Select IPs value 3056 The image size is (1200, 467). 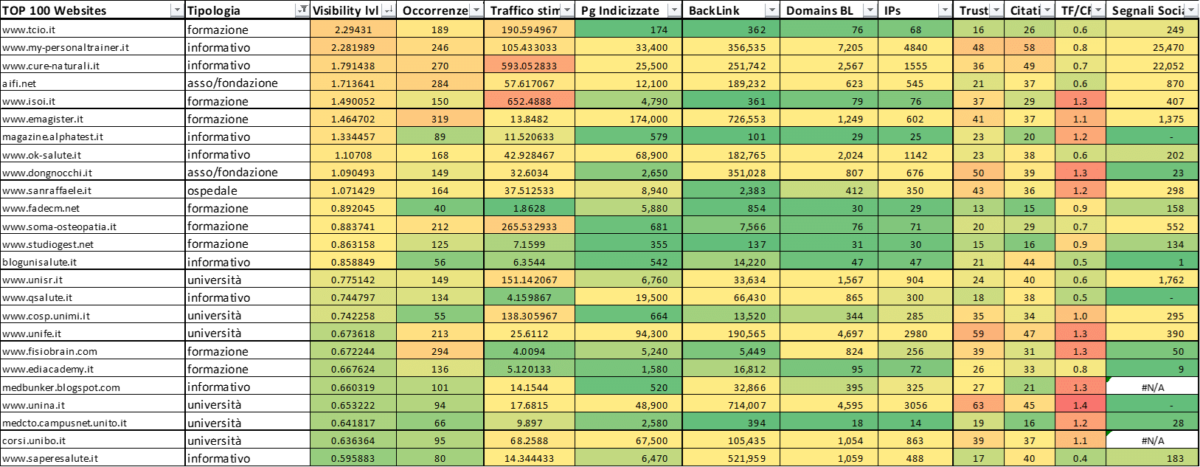pyautogui.click(x=916, y=406)
